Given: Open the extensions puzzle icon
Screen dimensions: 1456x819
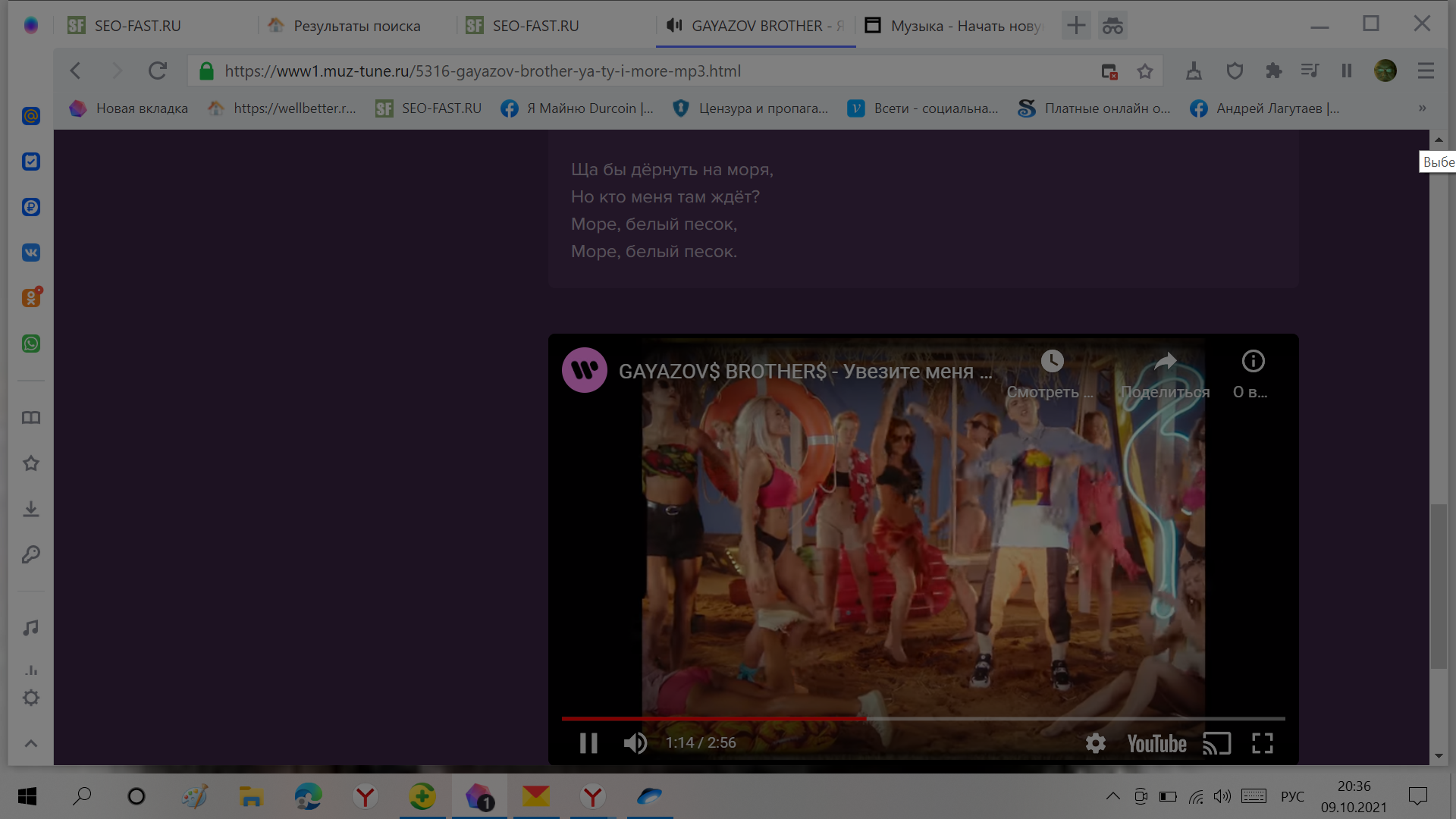Looking at the screenshot, I should point(1273,71).
